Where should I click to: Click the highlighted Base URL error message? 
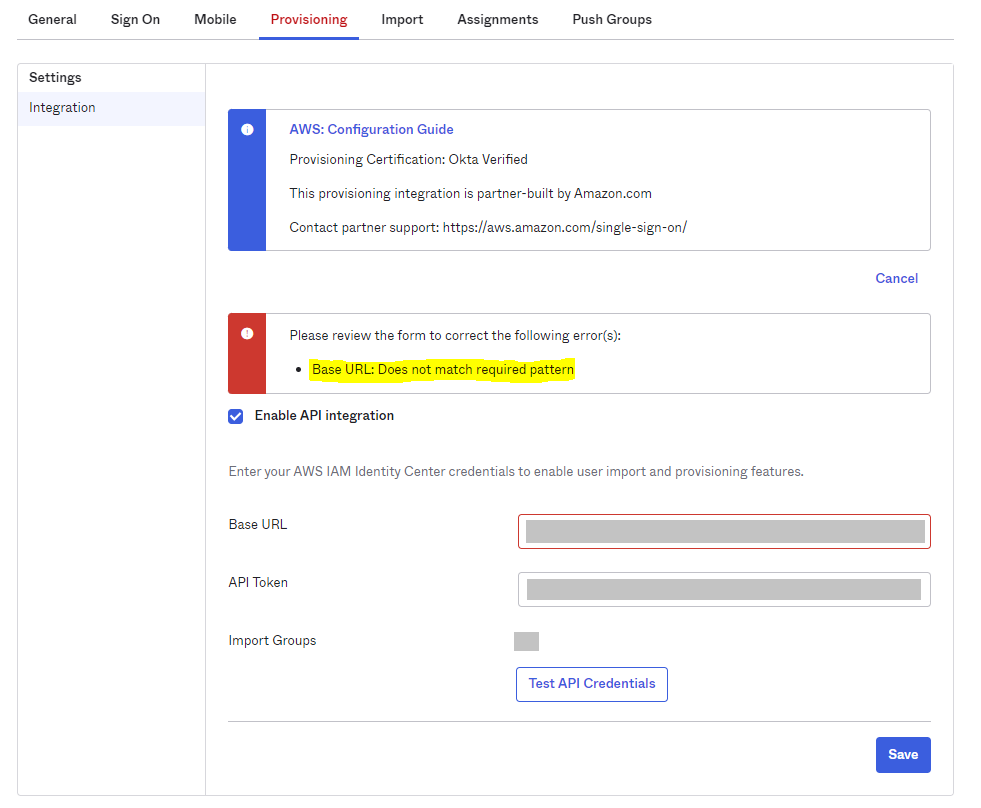pos(443,370)
